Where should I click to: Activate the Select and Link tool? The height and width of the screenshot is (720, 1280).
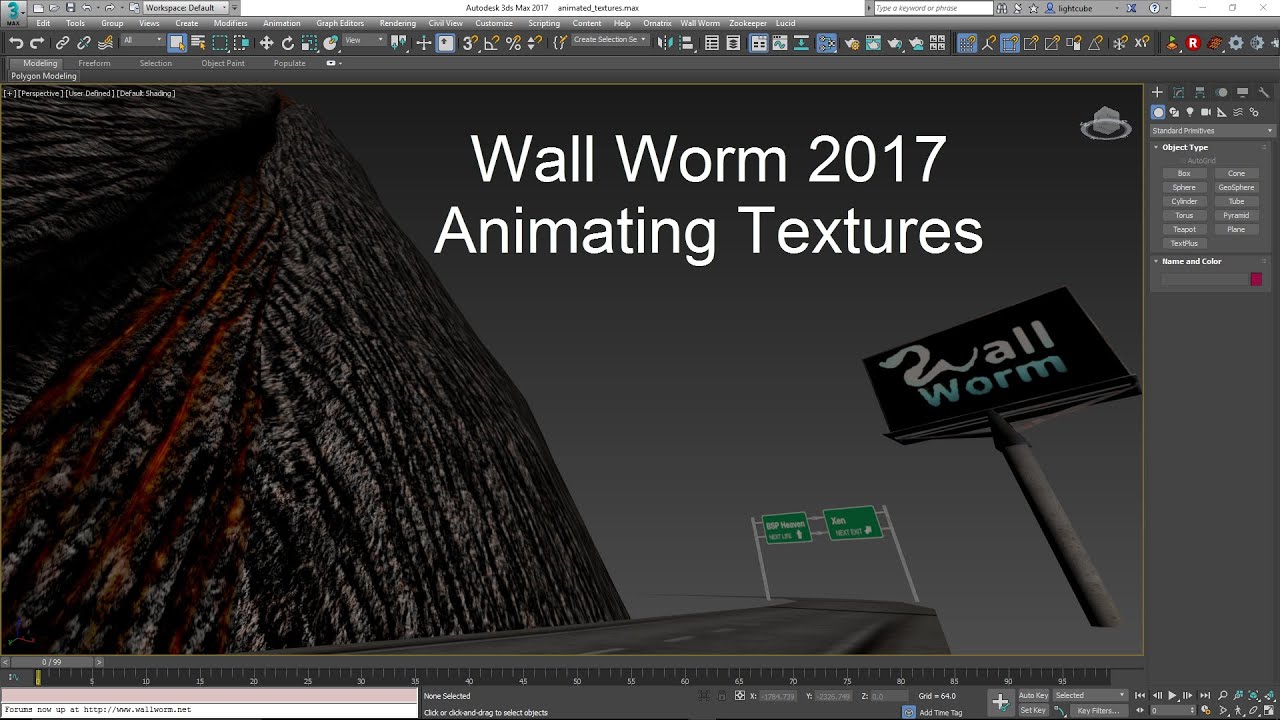click(62, 43)
